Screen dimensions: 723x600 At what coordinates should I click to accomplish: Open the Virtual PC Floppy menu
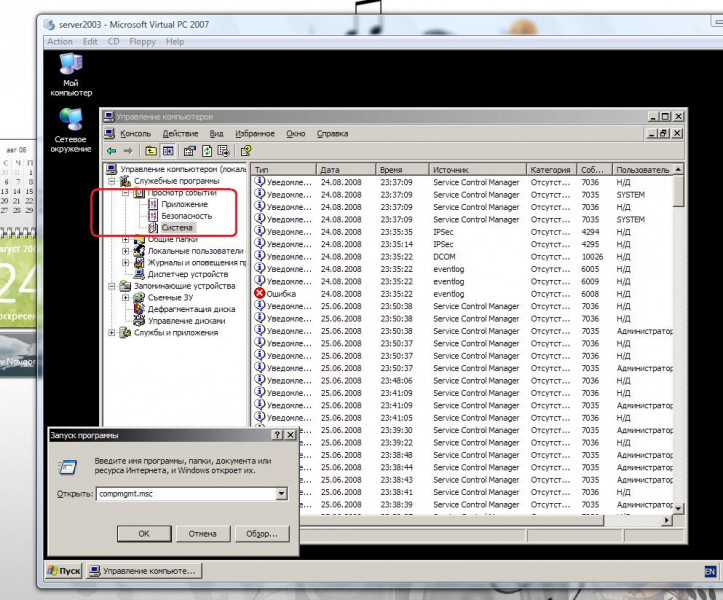coord(142,42)
